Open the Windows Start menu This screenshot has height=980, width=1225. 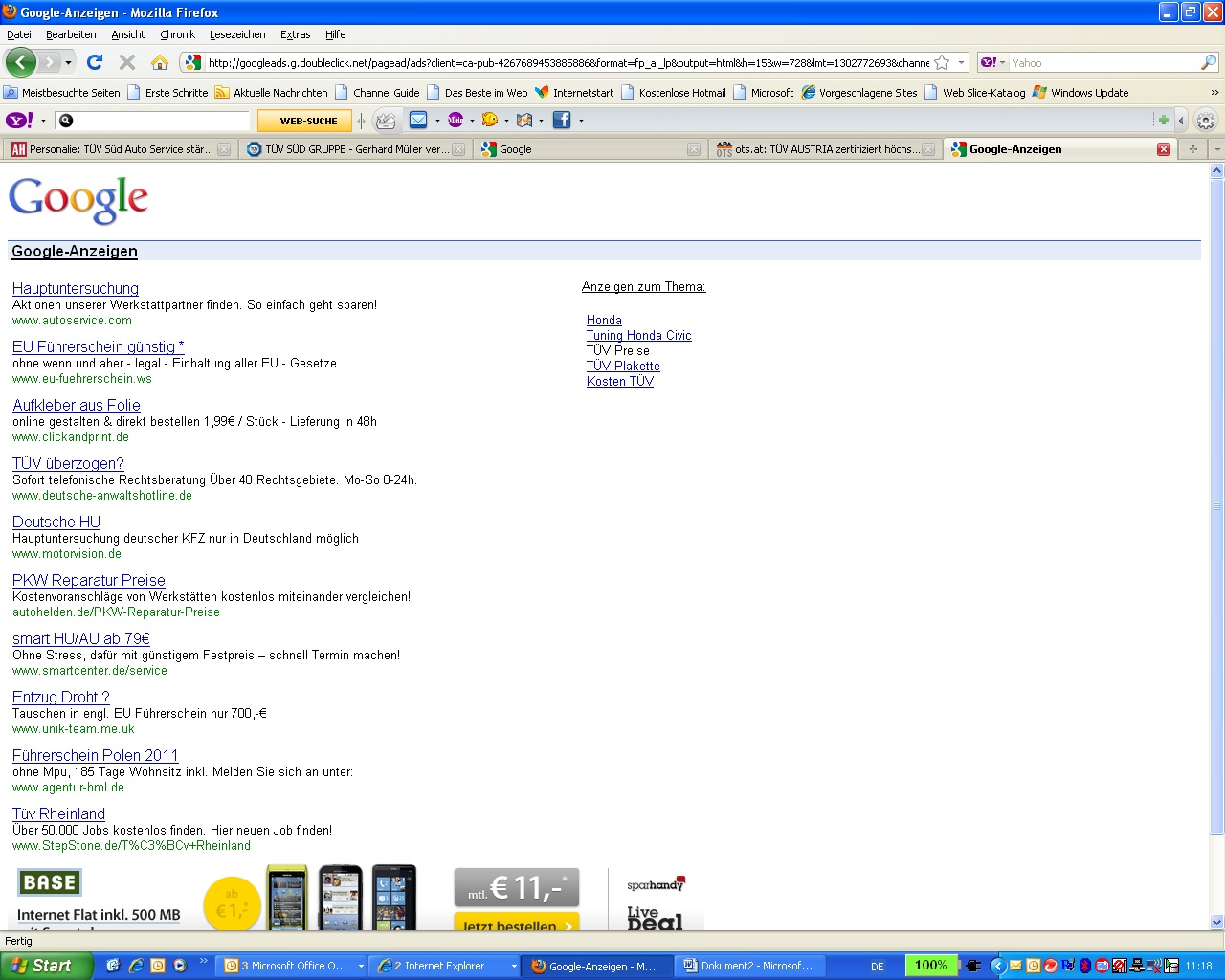[44, 966]
